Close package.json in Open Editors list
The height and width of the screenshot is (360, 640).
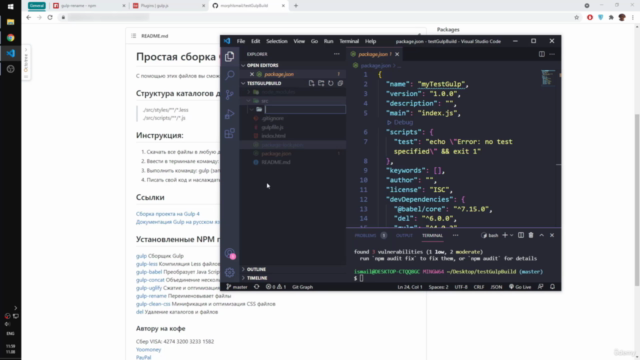coord(252,74)
